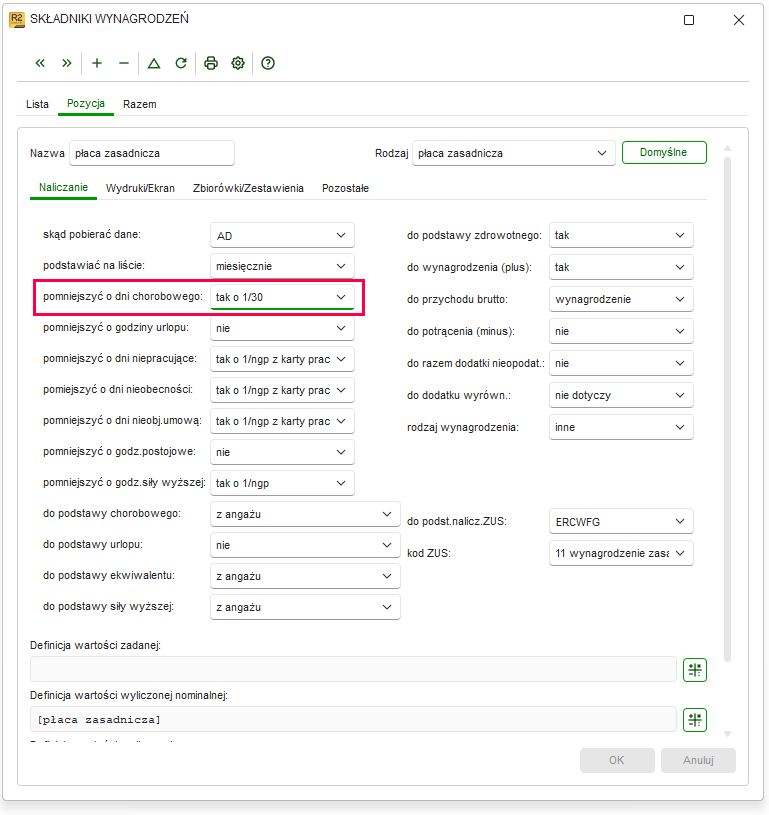Switch to the Lista tab
This screenshot has height=815, width=769.
pos(37,104)
